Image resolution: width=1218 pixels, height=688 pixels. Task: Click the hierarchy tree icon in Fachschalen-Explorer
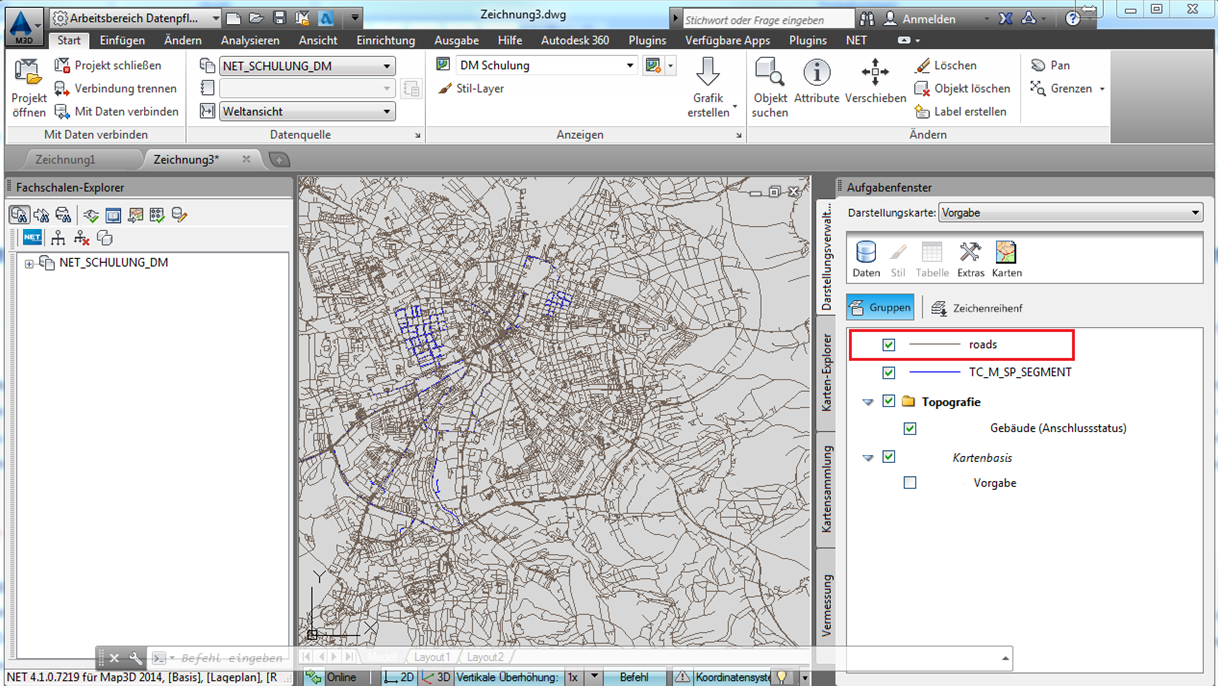[x=58, y=238]
